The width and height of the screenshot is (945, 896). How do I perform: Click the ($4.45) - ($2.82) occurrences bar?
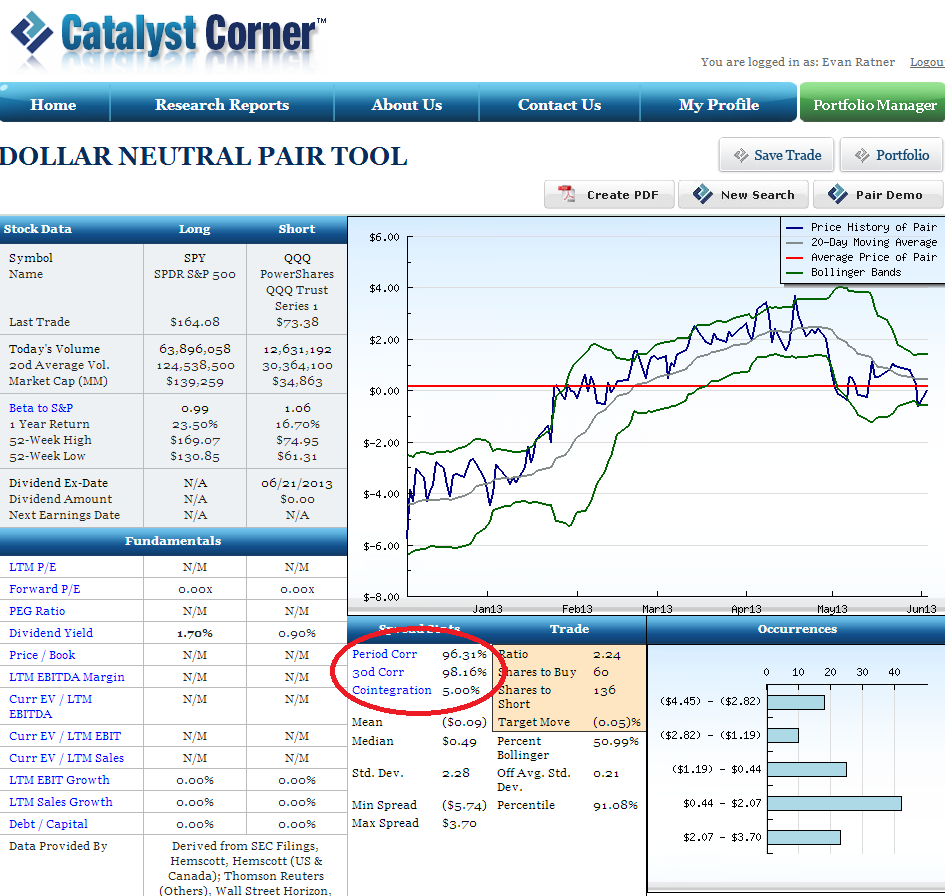pyautogui.click(x=796, y=702)
